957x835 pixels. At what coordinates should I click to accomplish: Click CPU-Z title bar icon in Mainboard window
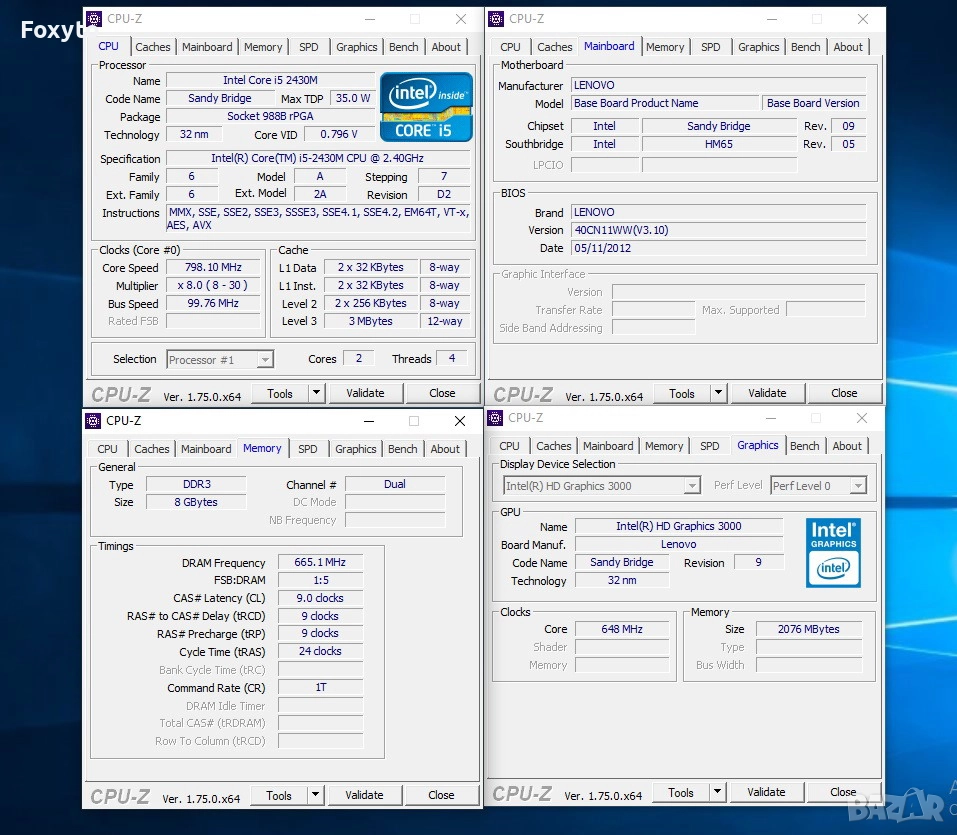496,19
